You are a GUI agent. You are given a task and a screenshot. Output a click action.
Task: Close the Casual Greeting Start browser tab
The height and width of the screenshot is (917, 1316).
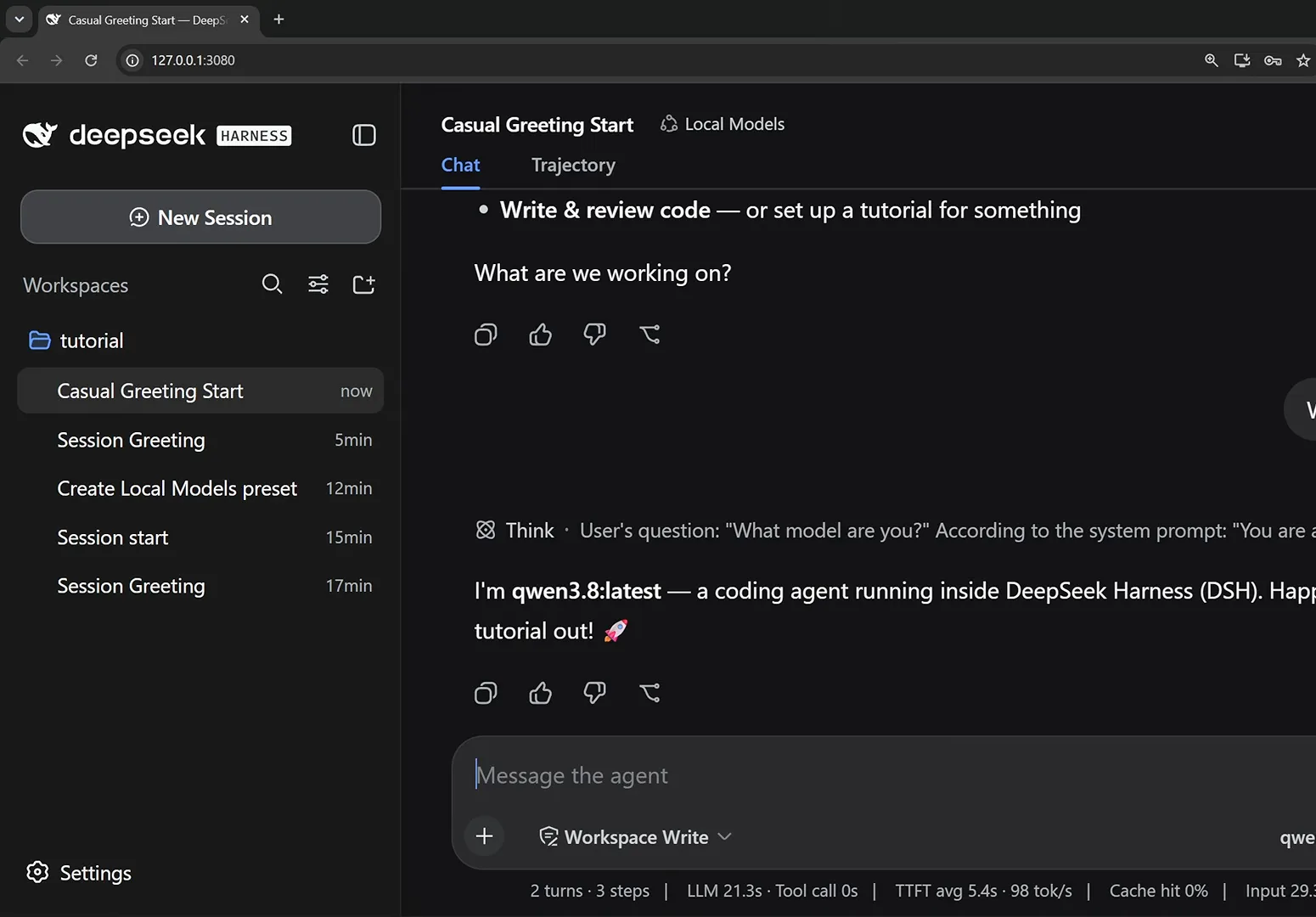click(x=245, y=20)
